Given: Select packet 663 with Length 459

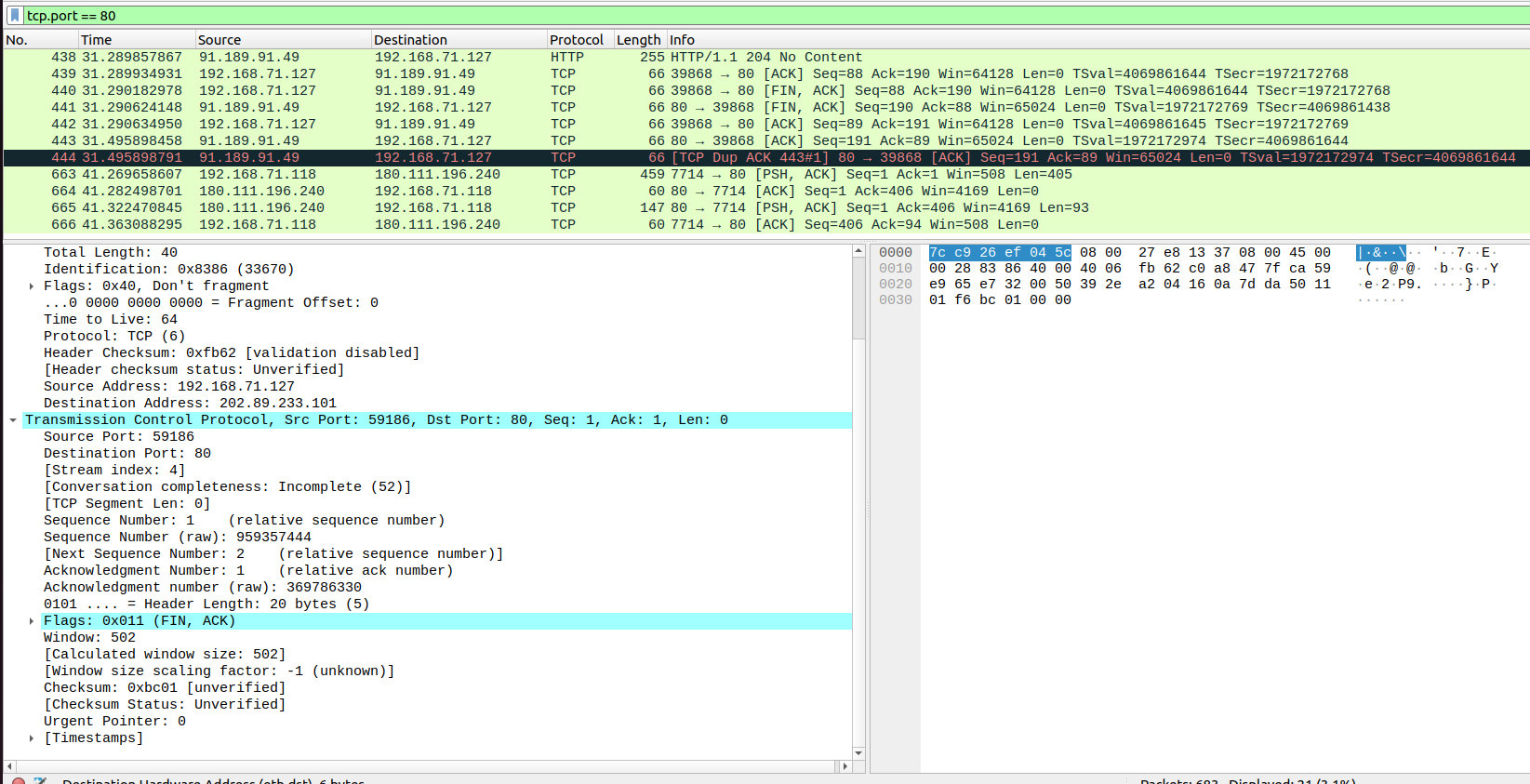Looking at the screenshot, I should [766, 174].
